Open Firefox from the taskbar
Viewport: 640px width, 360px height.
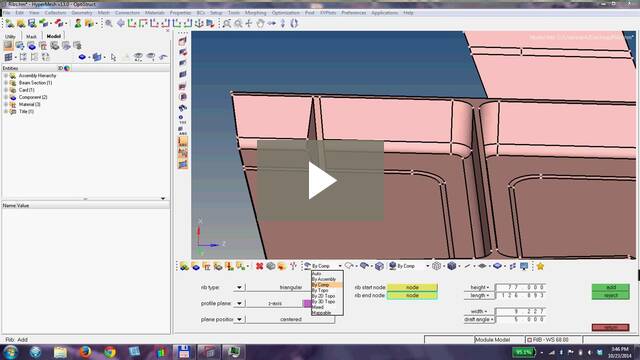pos(85,351)
